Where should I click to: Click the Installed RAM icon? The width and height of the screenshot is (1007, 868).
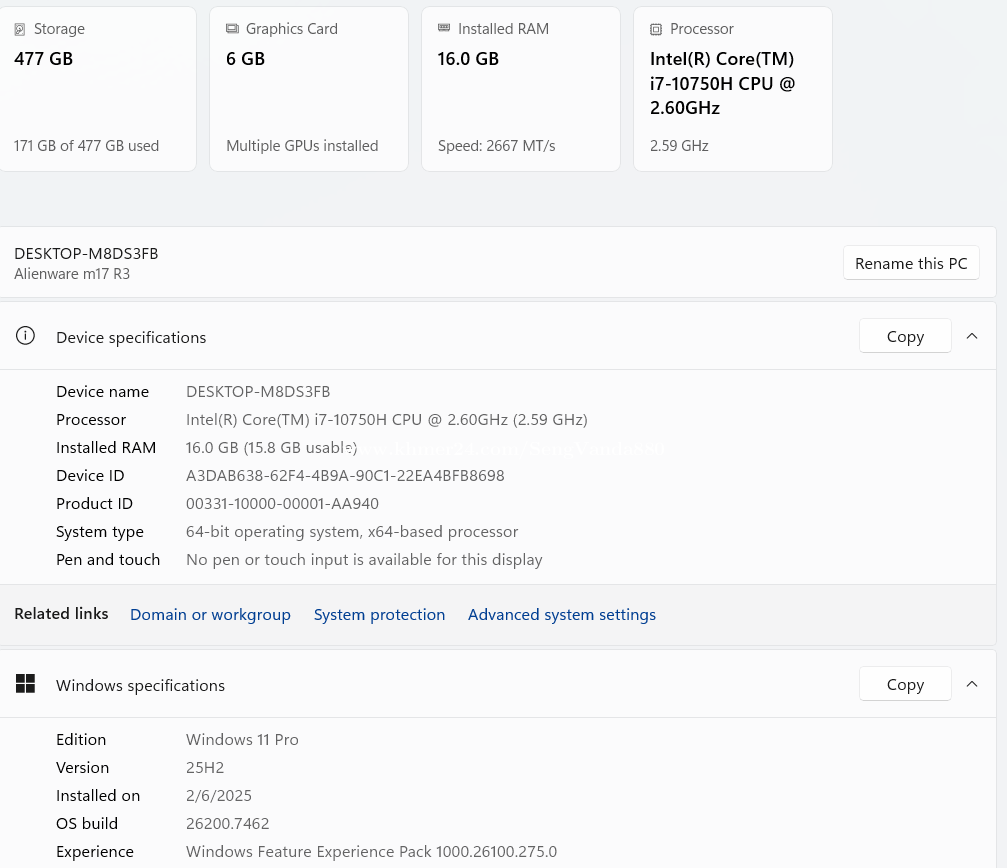tap(444, 29)
